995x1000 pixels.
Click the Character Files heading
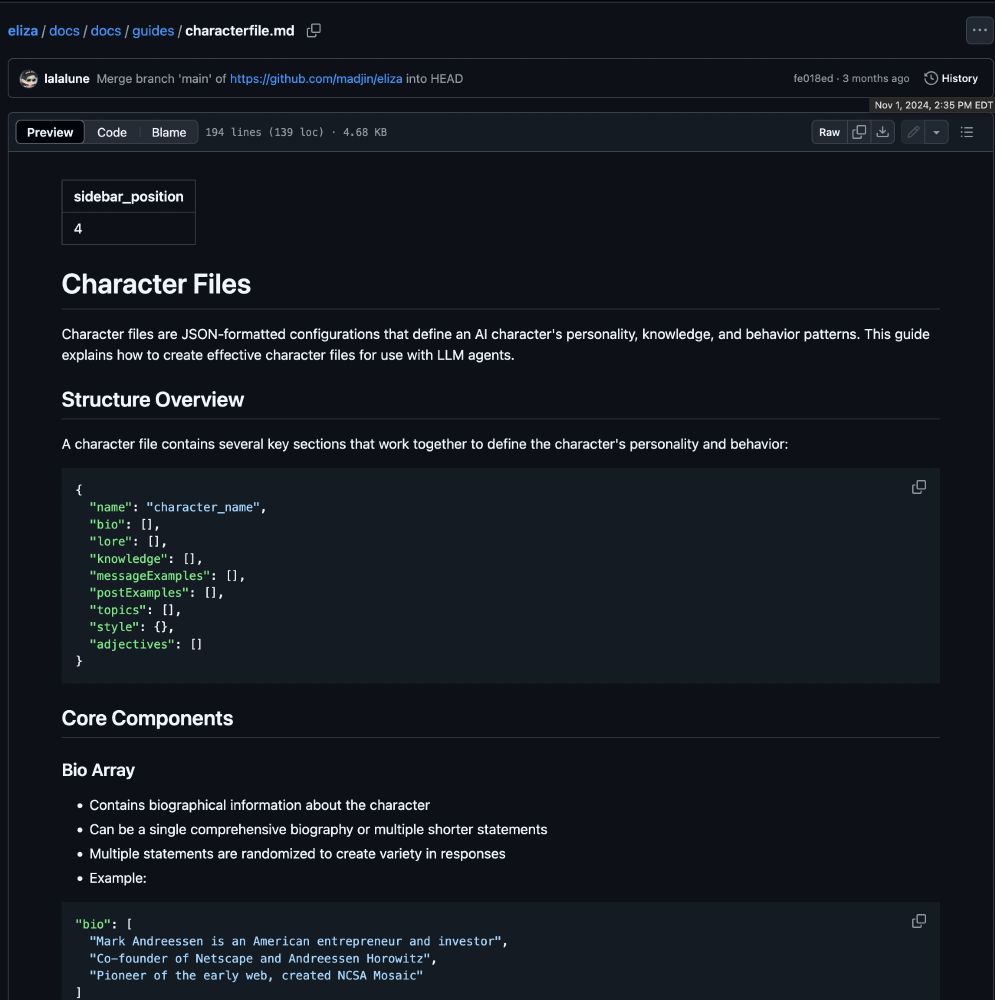coord(156,284)
